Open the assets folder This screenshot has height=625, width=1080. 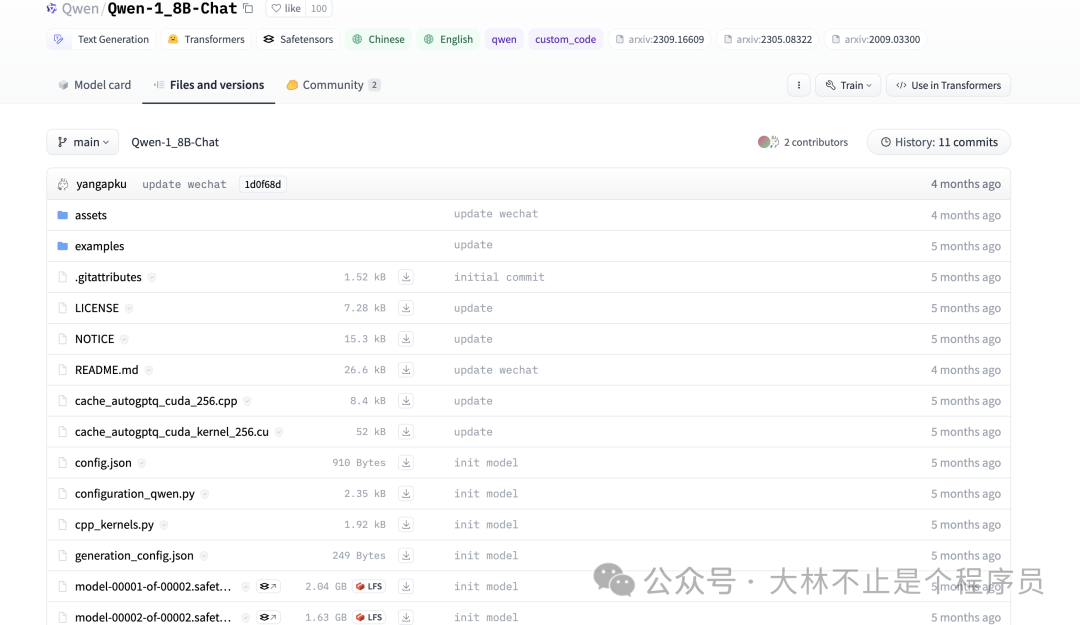click(91, 215)
